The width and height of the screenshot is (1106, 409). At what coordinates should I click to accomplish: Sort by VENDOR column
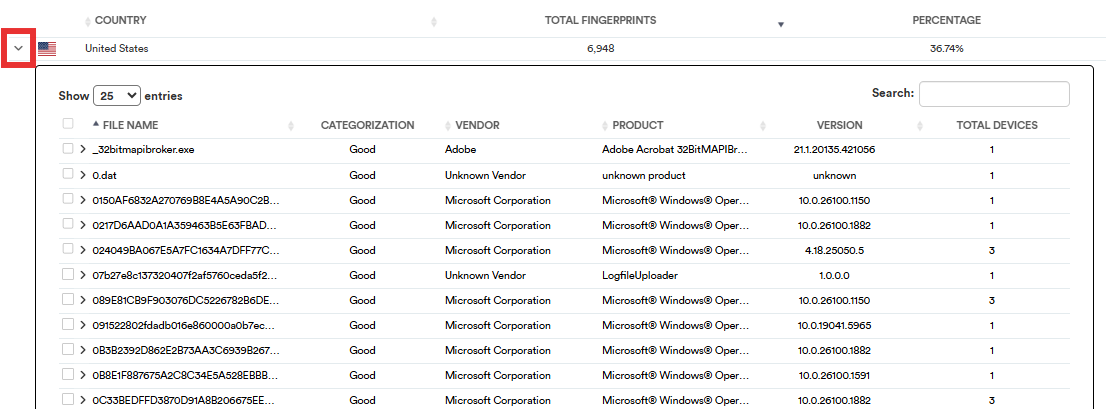[478, 125]
